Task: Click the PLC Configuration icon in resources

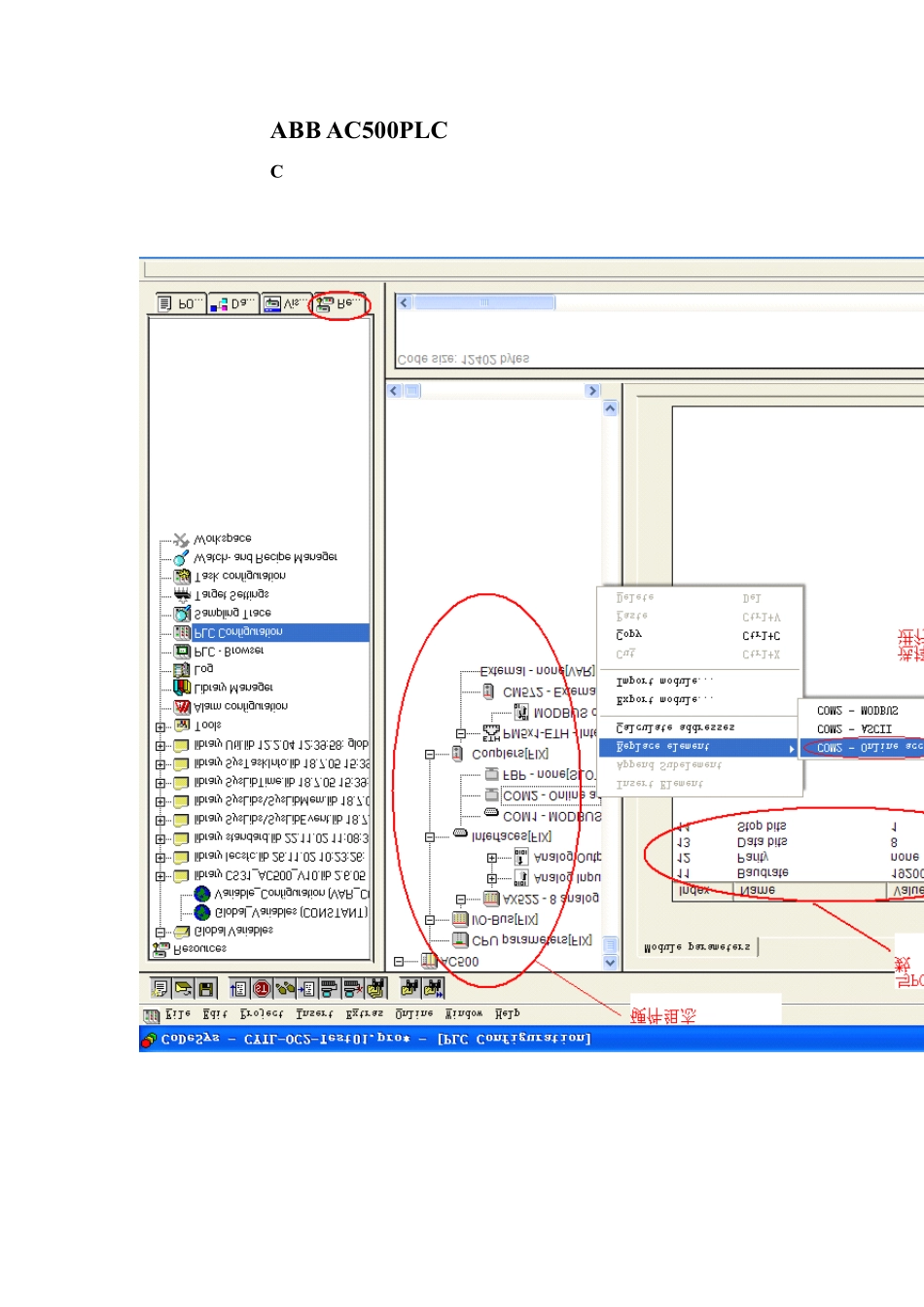Action: [x=182, y=632]
